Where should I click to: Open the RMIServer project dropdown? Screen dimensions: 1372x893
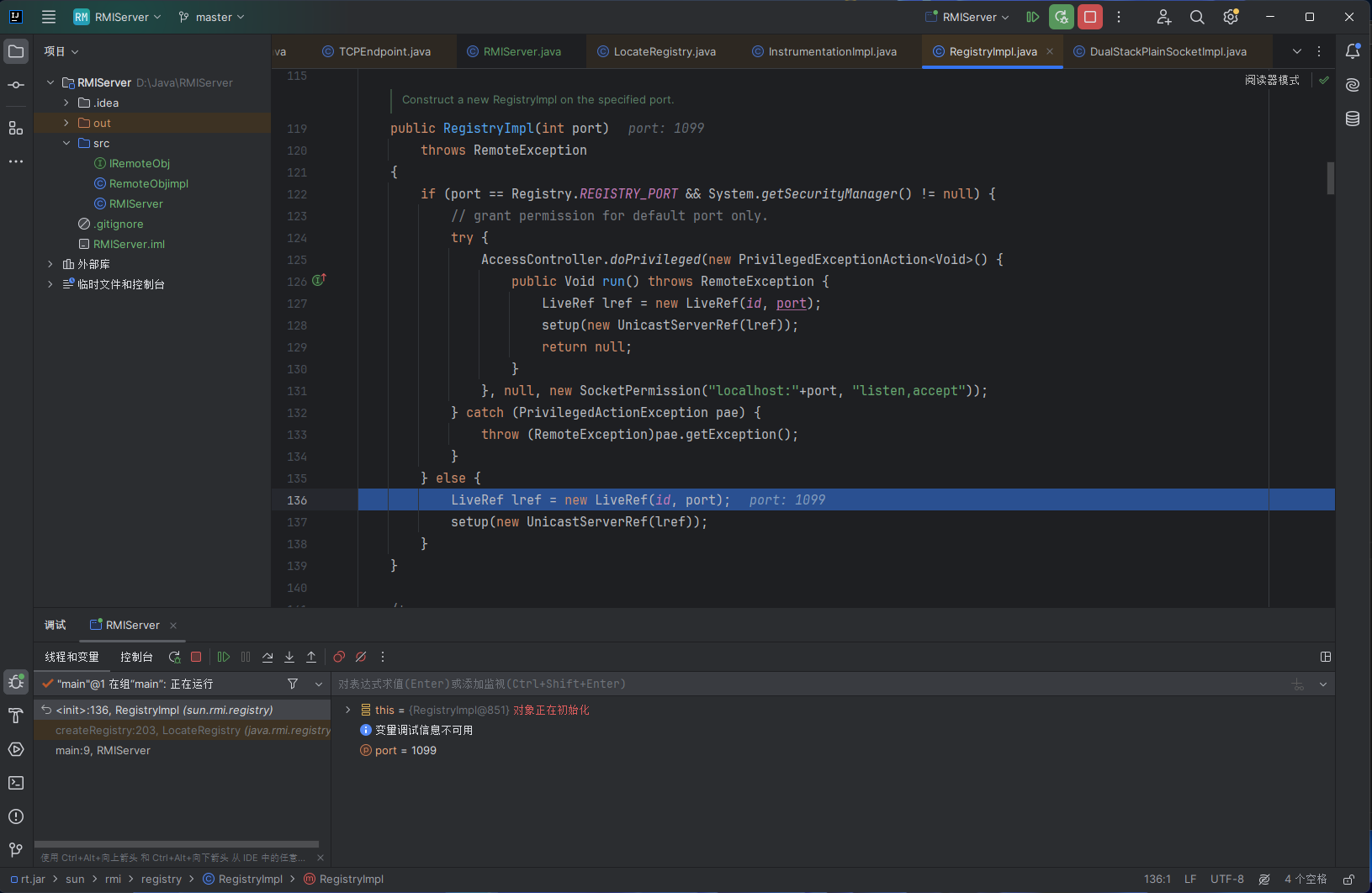118,17
